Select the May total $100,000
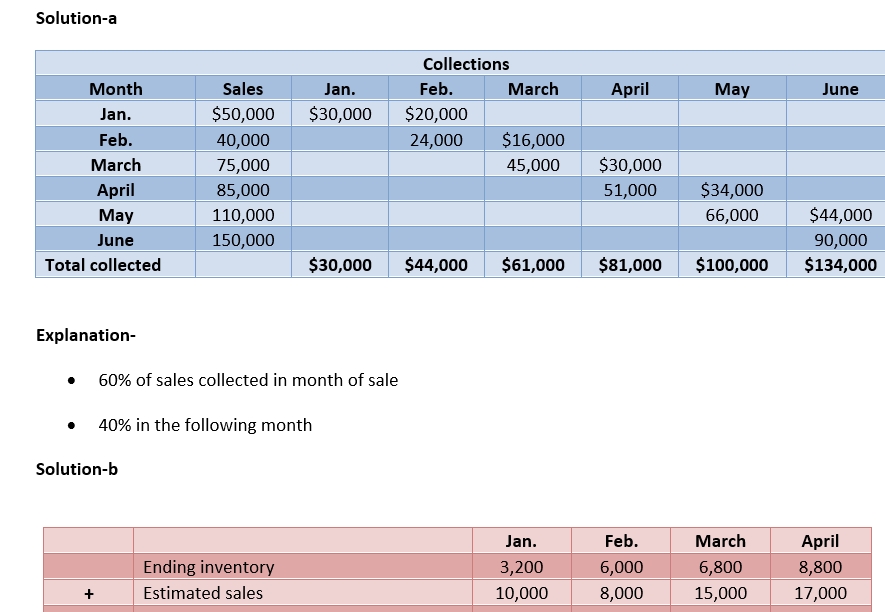The height and width of the screenshot is (612, 885). tap(732, 265)
